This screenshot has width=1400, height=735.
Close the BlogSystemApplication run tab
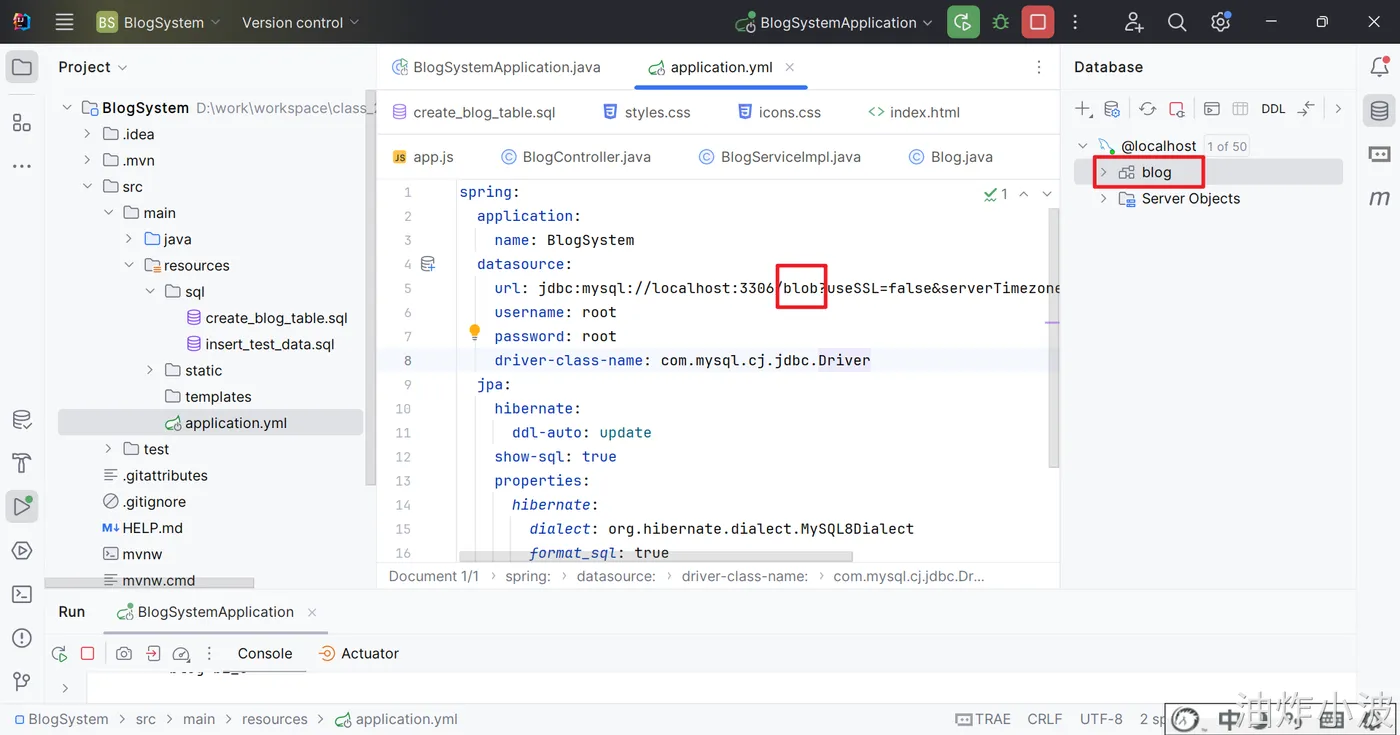pos(312,612)
